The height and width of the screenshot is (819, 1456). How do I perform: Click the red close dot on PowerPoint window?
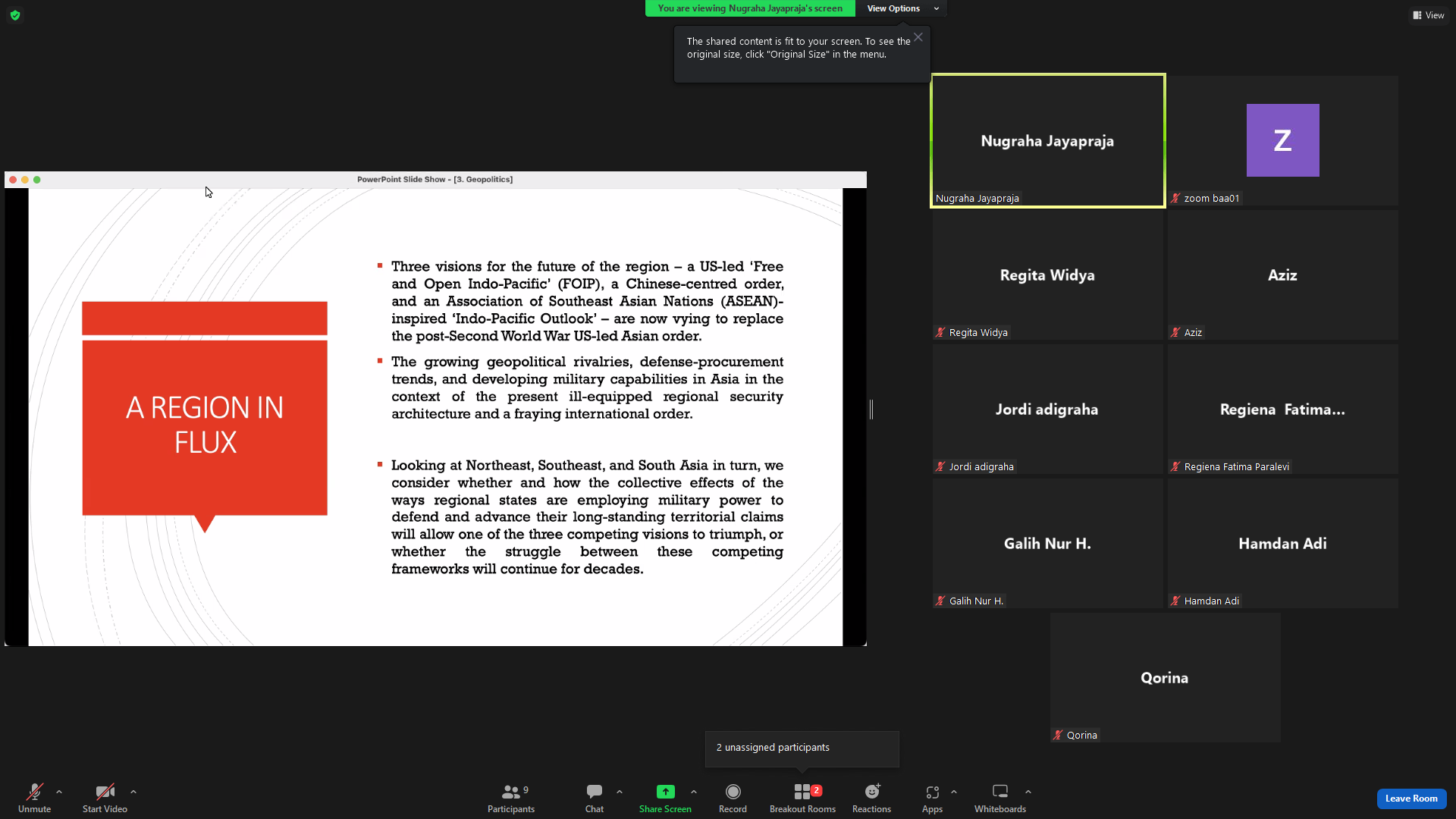[x=13, y=180]
